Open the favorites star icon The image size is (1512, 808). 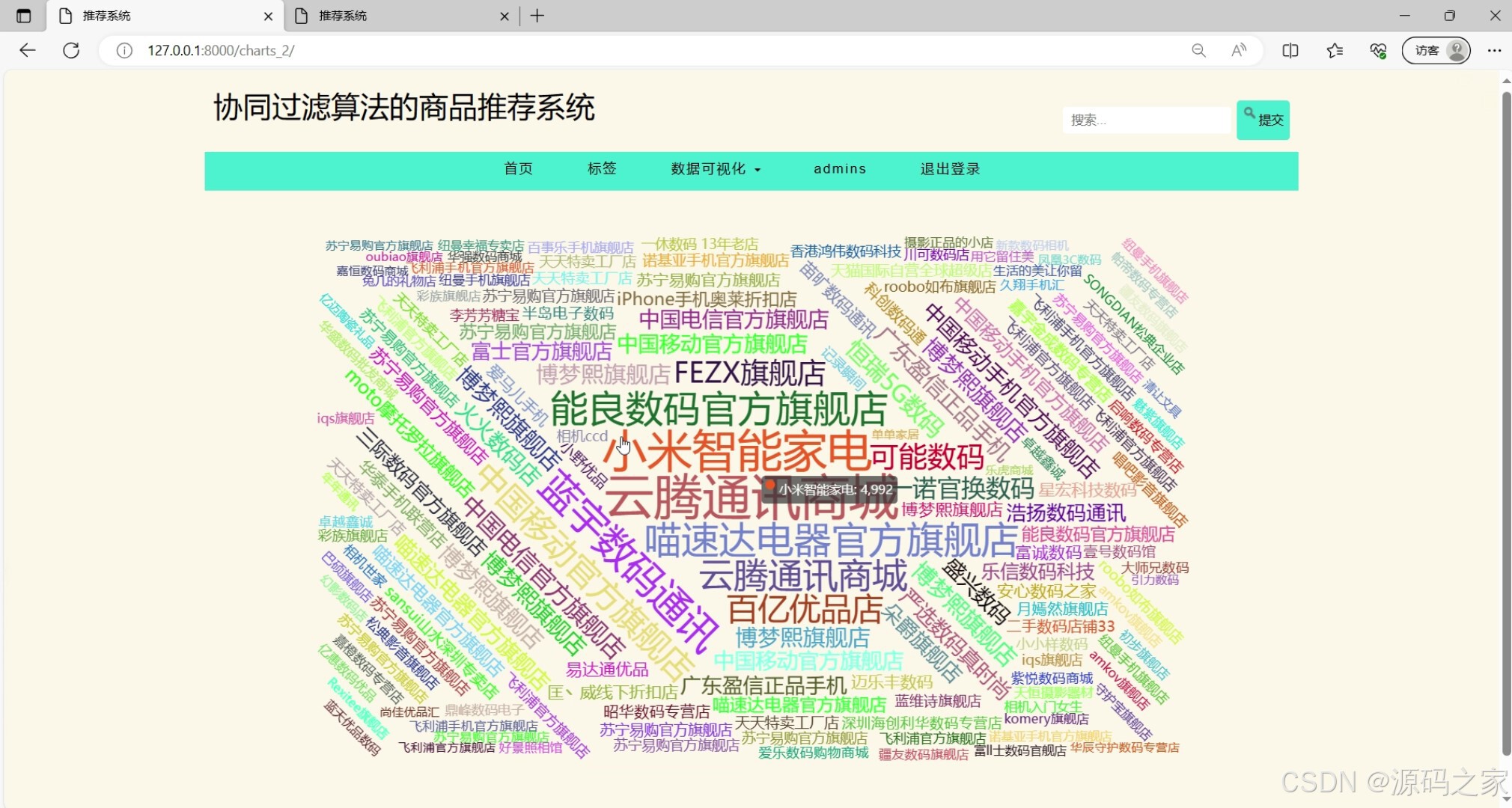point(1335,50)
